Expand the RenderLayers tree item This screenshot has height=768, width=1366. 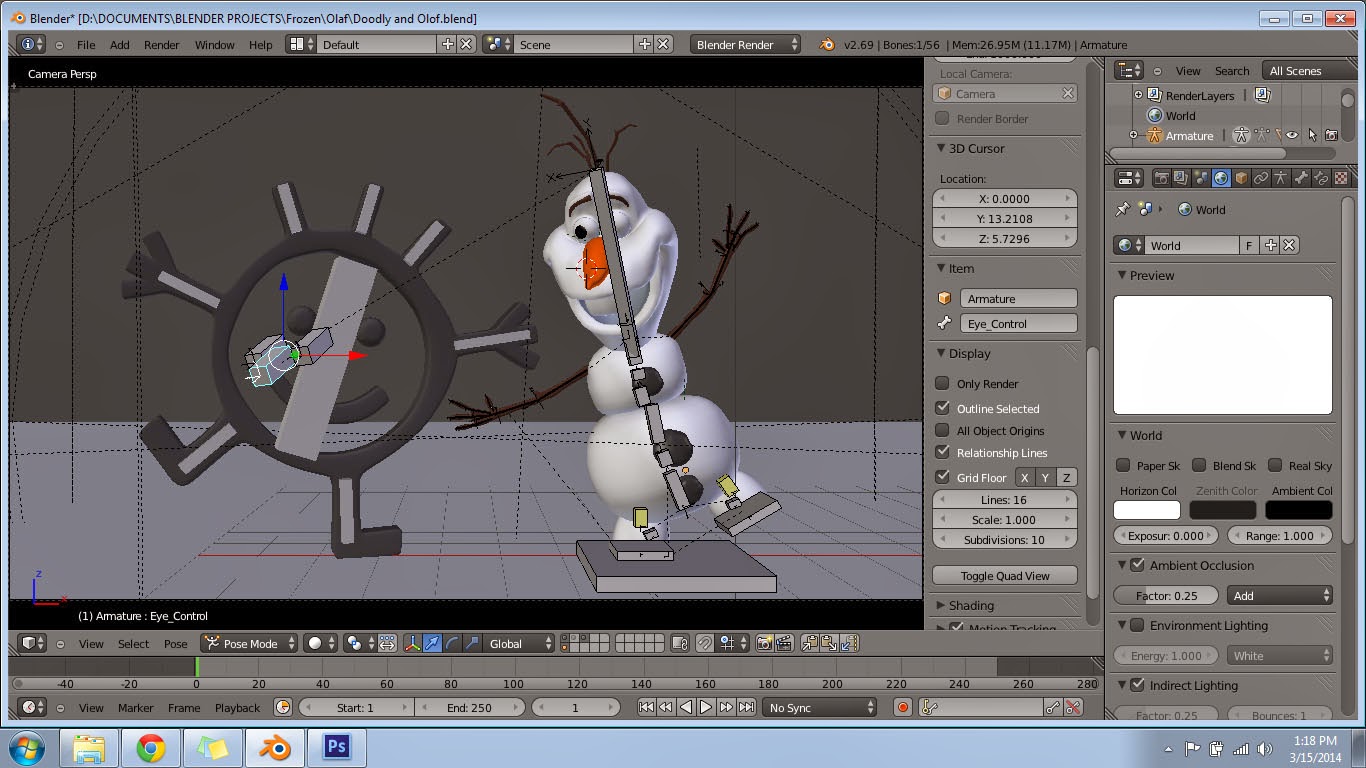tap(1138, 95)
